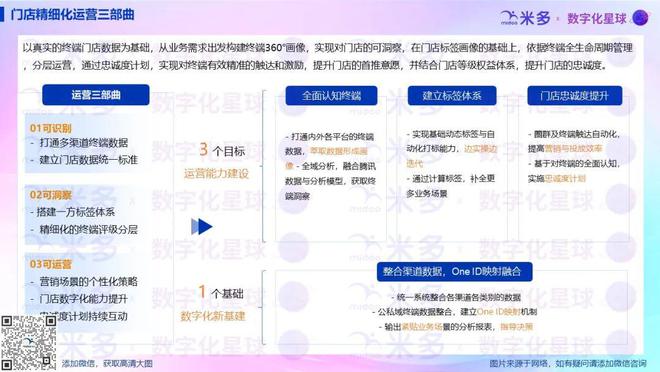Click the 全面认知终端 header box
This screenshot has height=372, width=660.
tap(331, 96)
